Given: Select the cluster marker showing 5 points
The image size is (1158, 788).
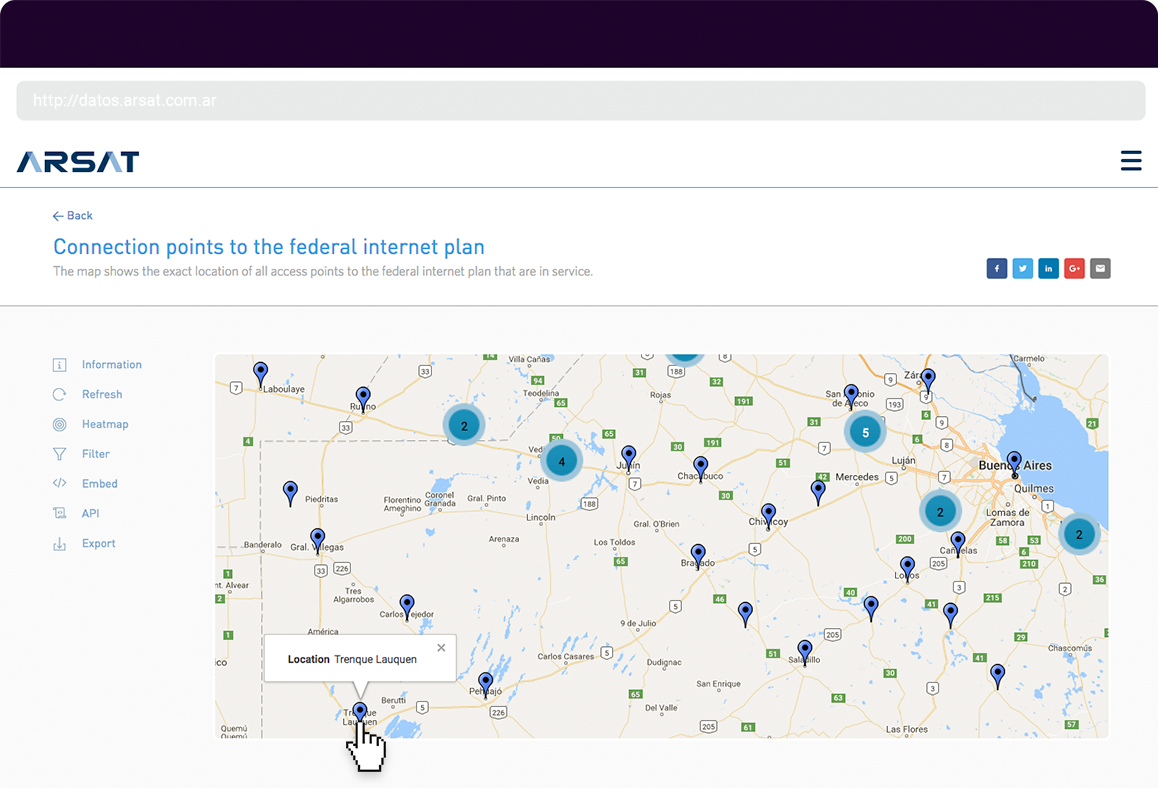Looking at the screenshot, I should [864, 432].
